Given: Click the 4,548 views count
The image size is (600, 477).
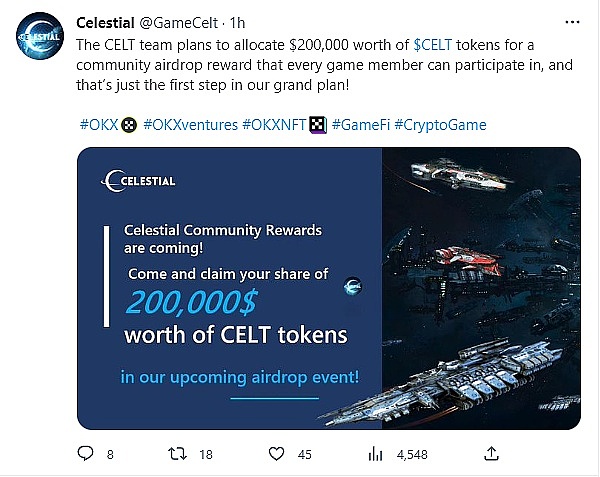Looking at the screenshot, I should [412, 454].
